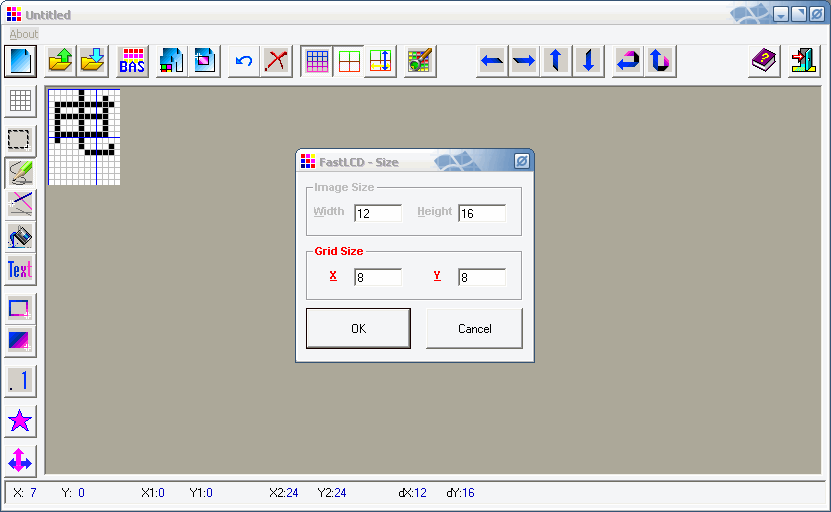Click the import image icon
Image resolution: width=831 pixels, height=512 pixels.
172,61
